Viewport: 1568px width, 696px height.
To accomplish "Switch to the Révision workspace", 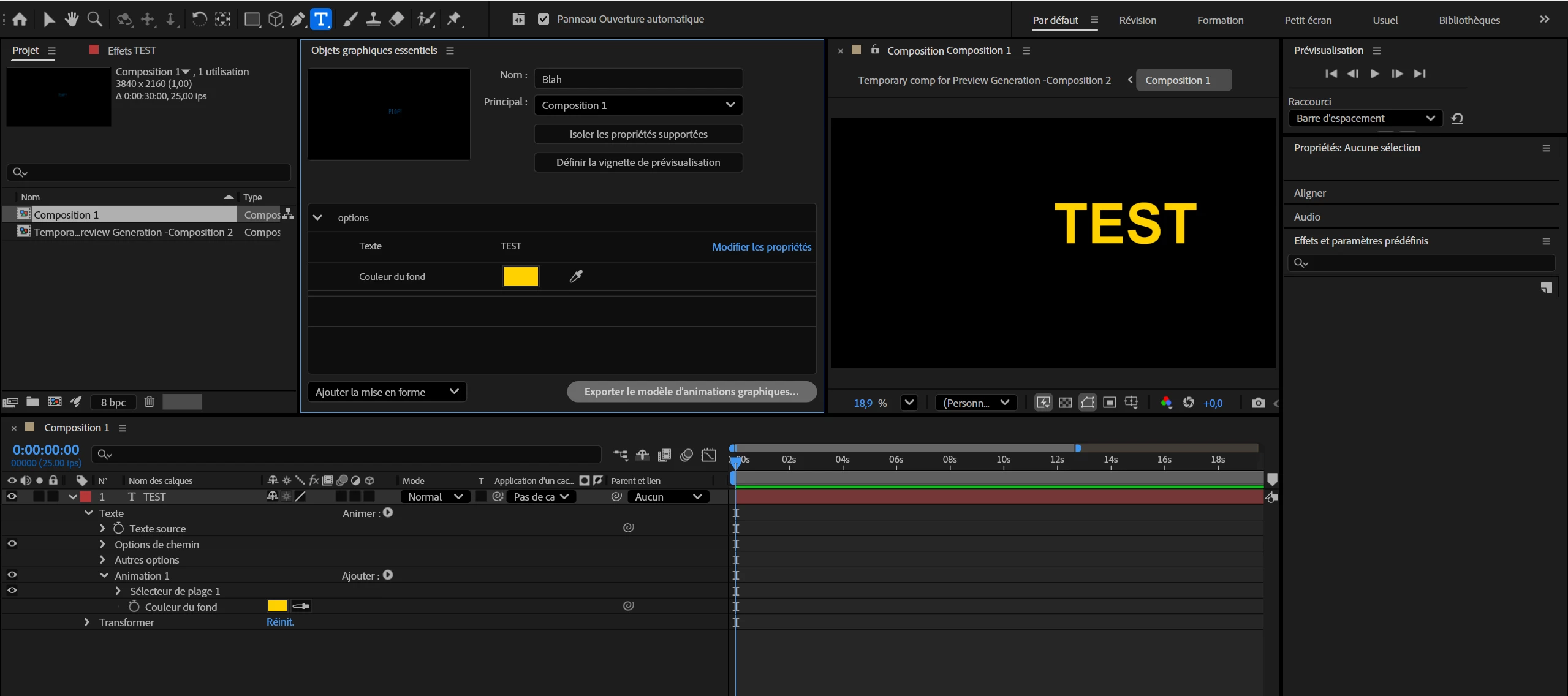I will pos(1137,20).
